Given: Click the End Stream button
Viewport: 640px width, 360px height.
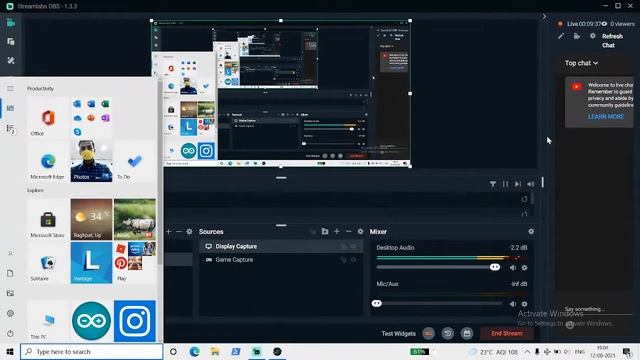Looking at the screenshot, I should pos(507,333).
